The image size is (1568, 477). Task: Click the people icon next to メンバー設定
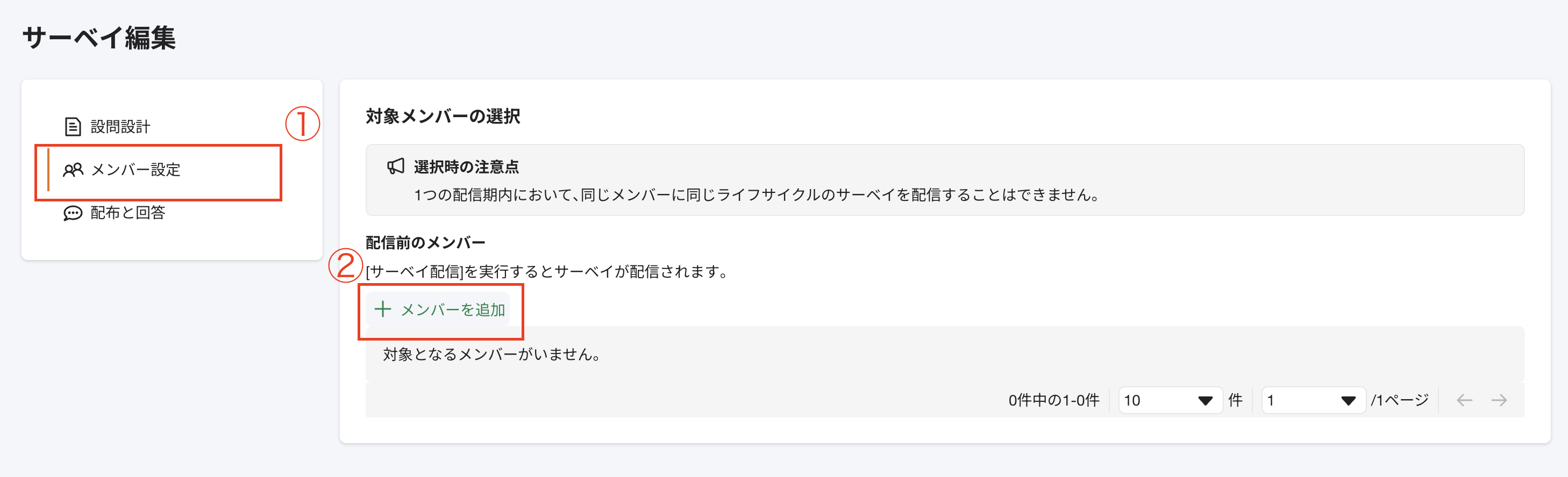[x=73, y=170]
